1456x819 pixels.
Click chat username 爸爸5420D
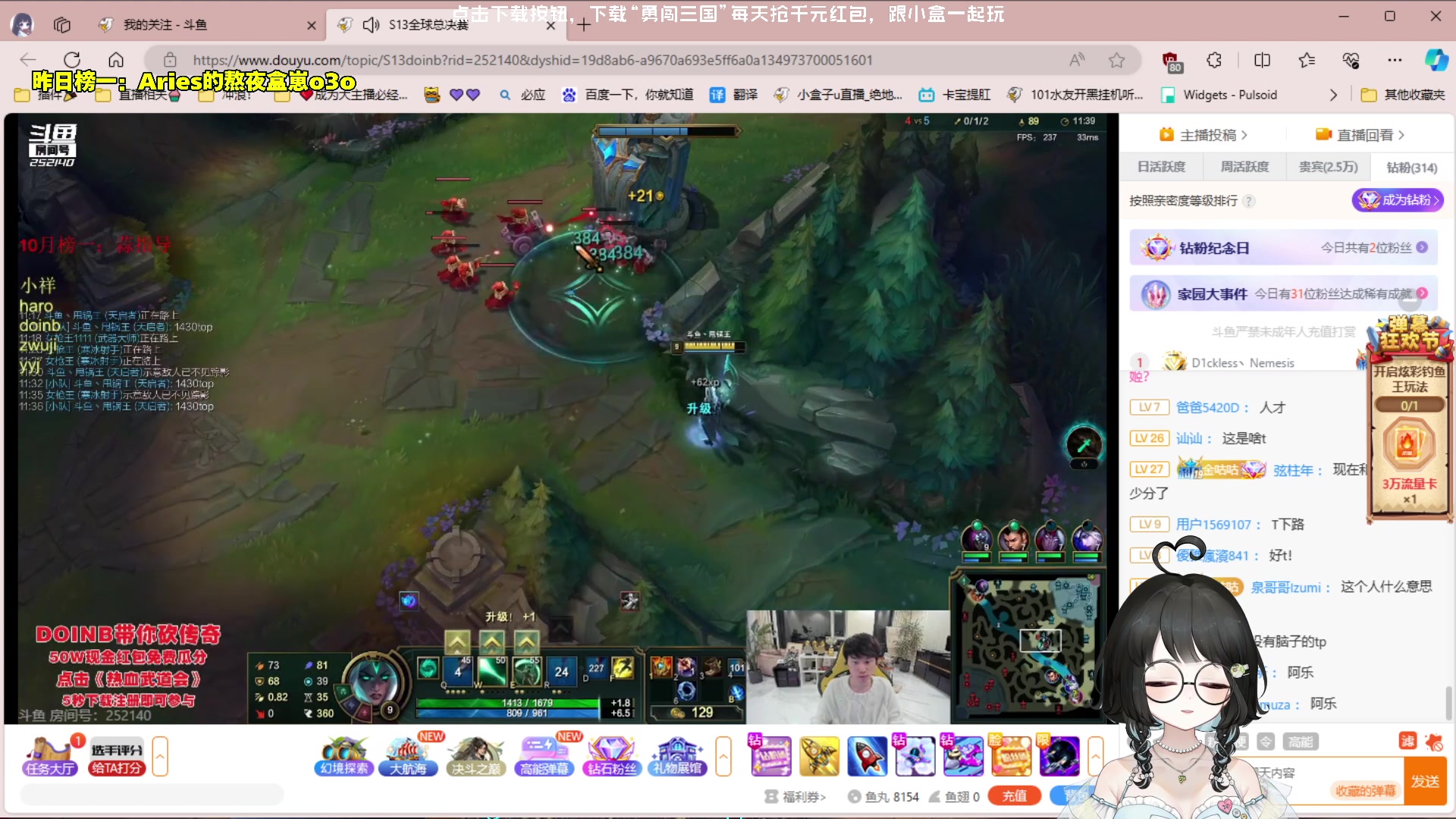pos(1207,407)
